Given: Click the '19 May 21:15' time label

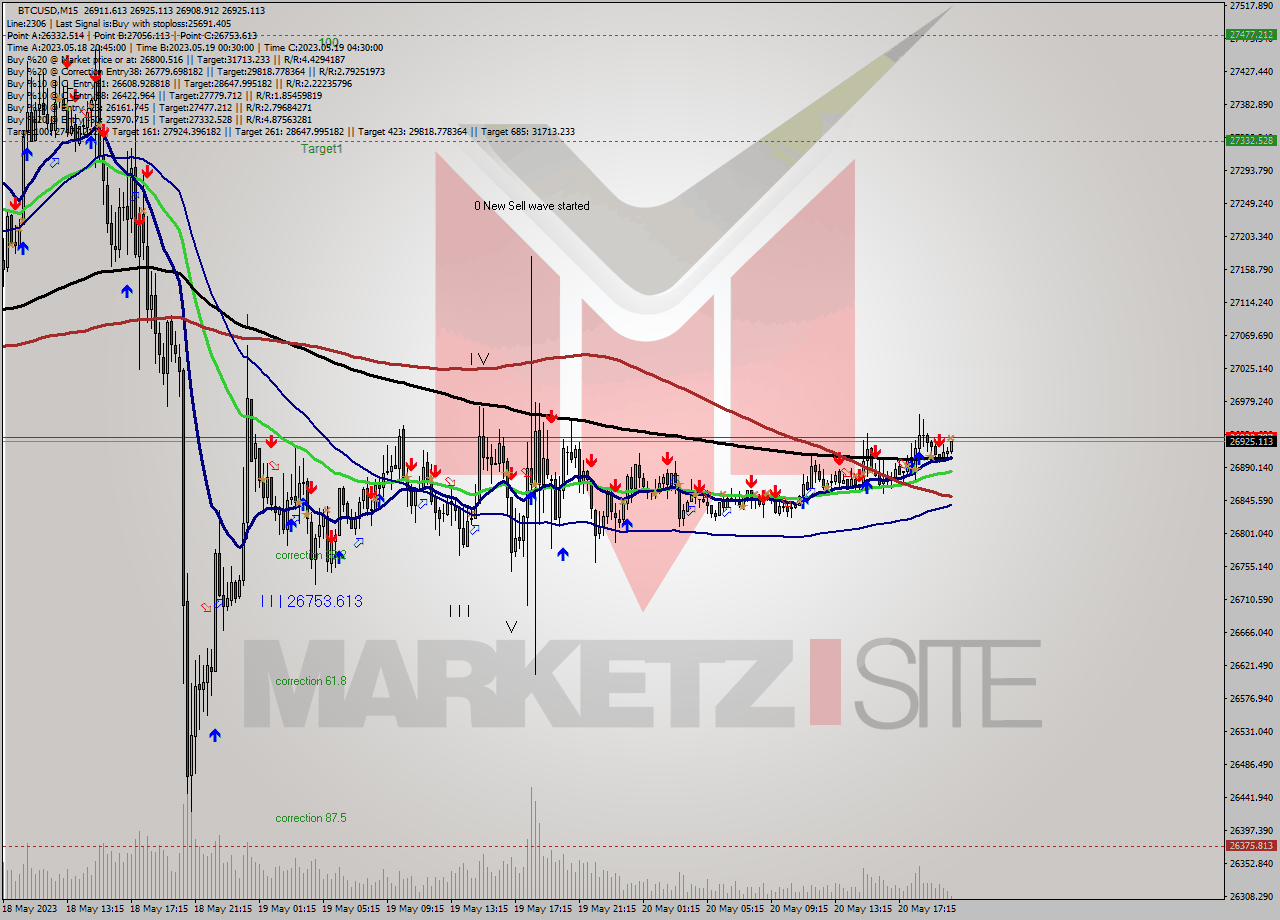Looking at the screenshot, I should 609,910.
